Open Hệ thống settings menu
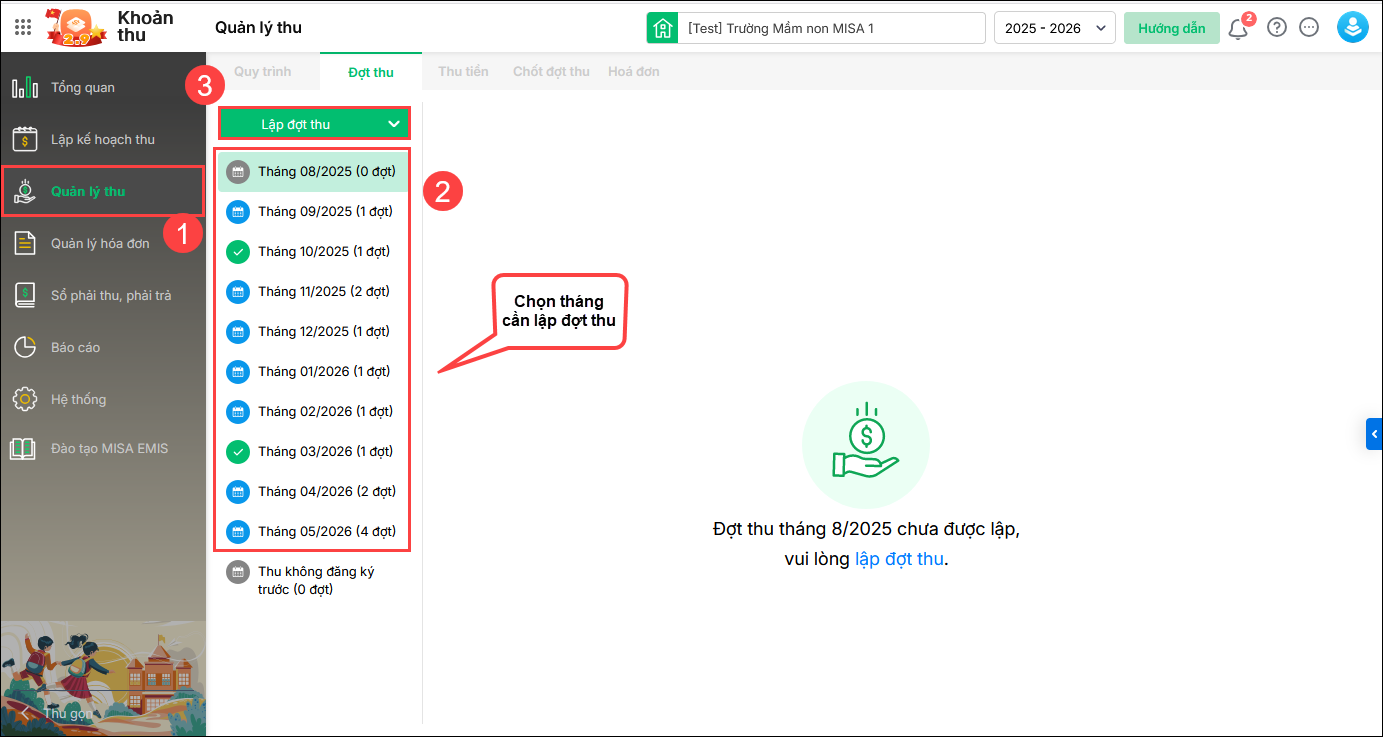The width and height of the screenshot is (1383, 737). coord(103,399)
